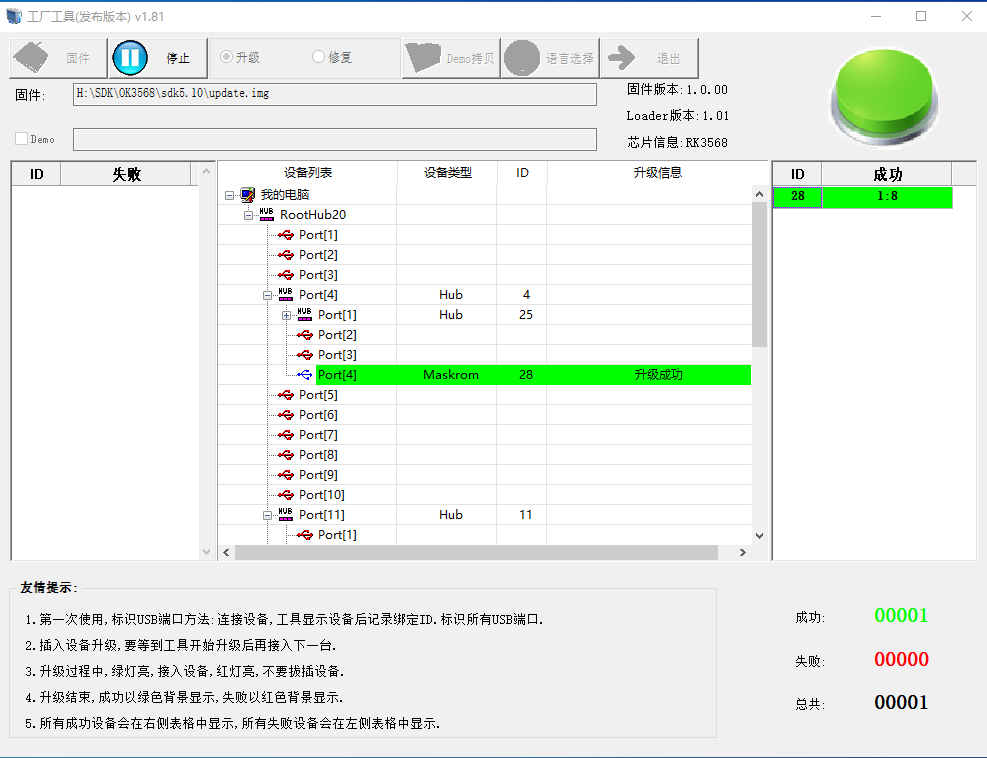Select the success table row ID 28
The height and width of the screenshot is (758, 987).
click(x=862, y=197)
